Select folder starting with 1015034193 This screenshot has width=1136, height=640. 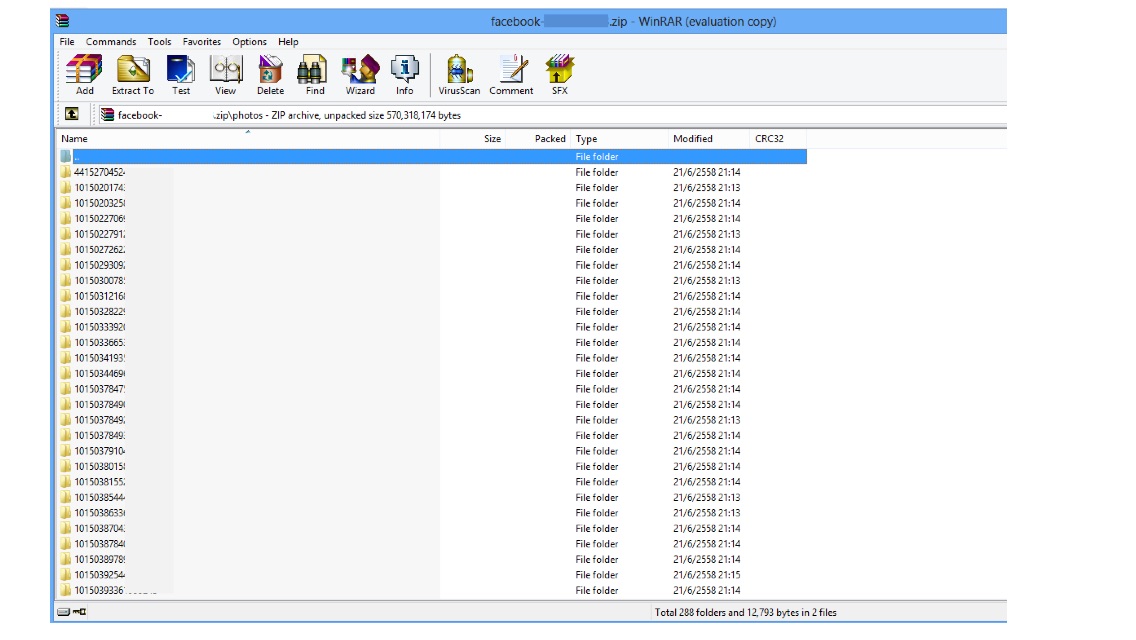click(433, 357)
